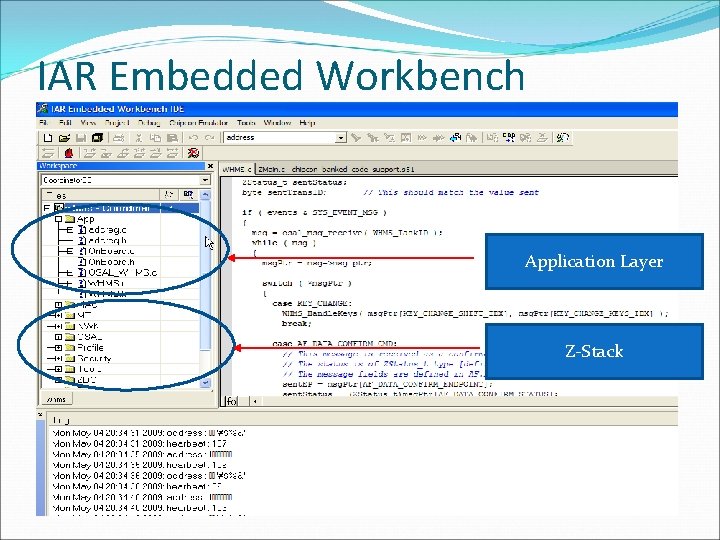Click the 'heartbeat : 107' log line

140,444
